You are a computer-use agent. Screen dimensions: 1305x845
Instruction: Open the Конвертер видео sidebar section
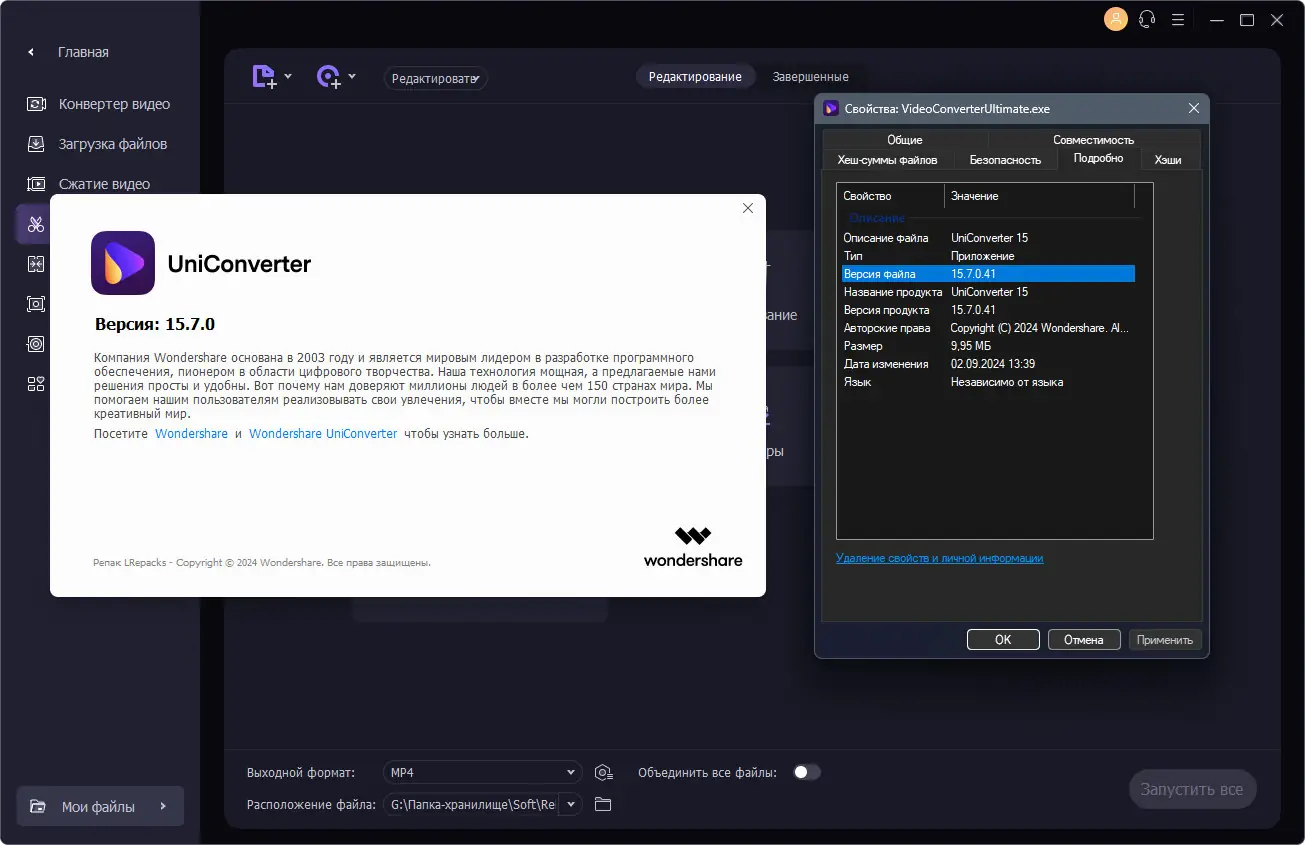point(100,104)
